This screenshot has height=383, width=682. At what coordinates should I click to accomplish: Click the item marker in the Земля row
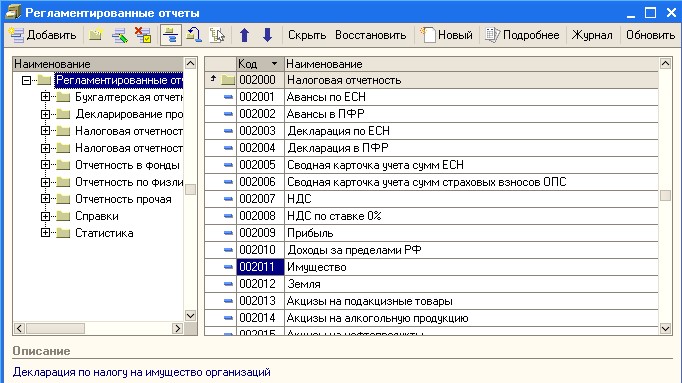(x=228, y=284)
